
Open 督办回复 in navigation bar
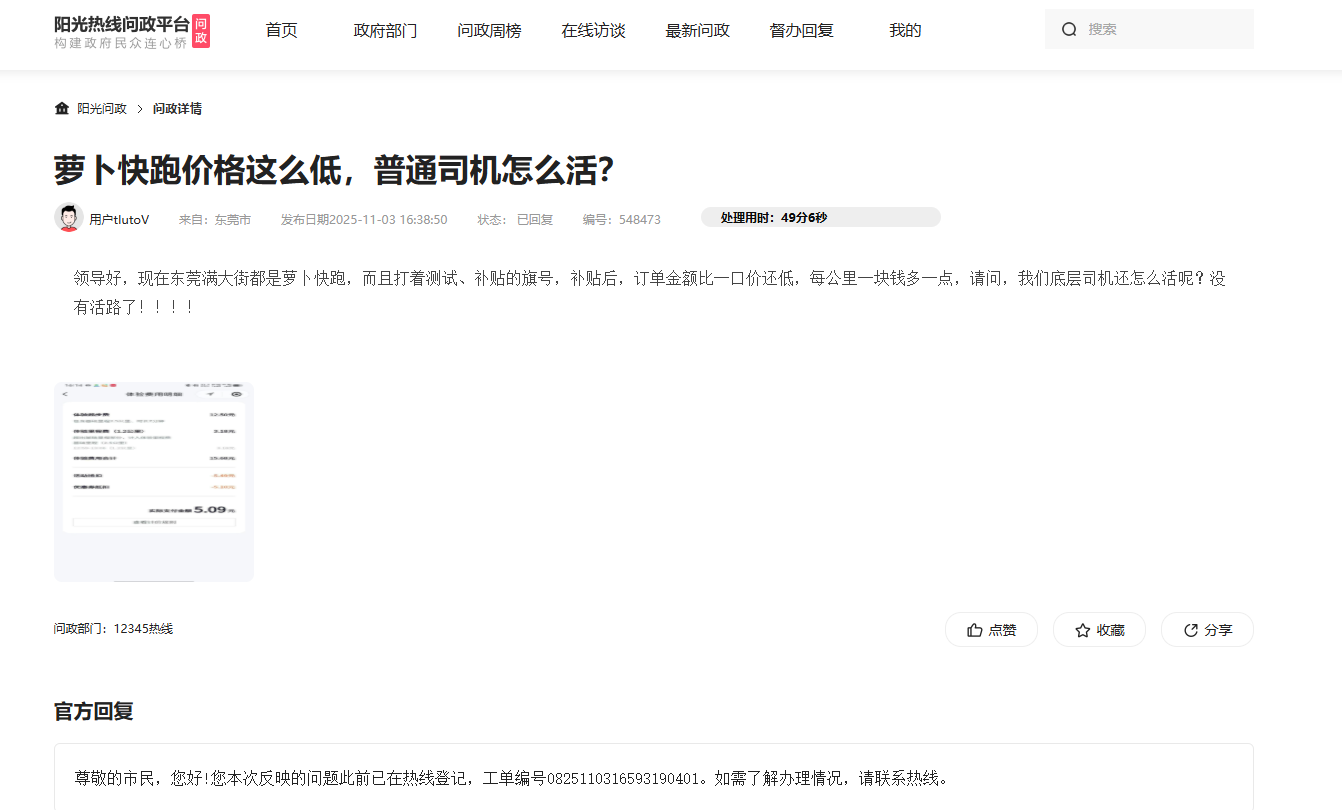click(801, 31)
